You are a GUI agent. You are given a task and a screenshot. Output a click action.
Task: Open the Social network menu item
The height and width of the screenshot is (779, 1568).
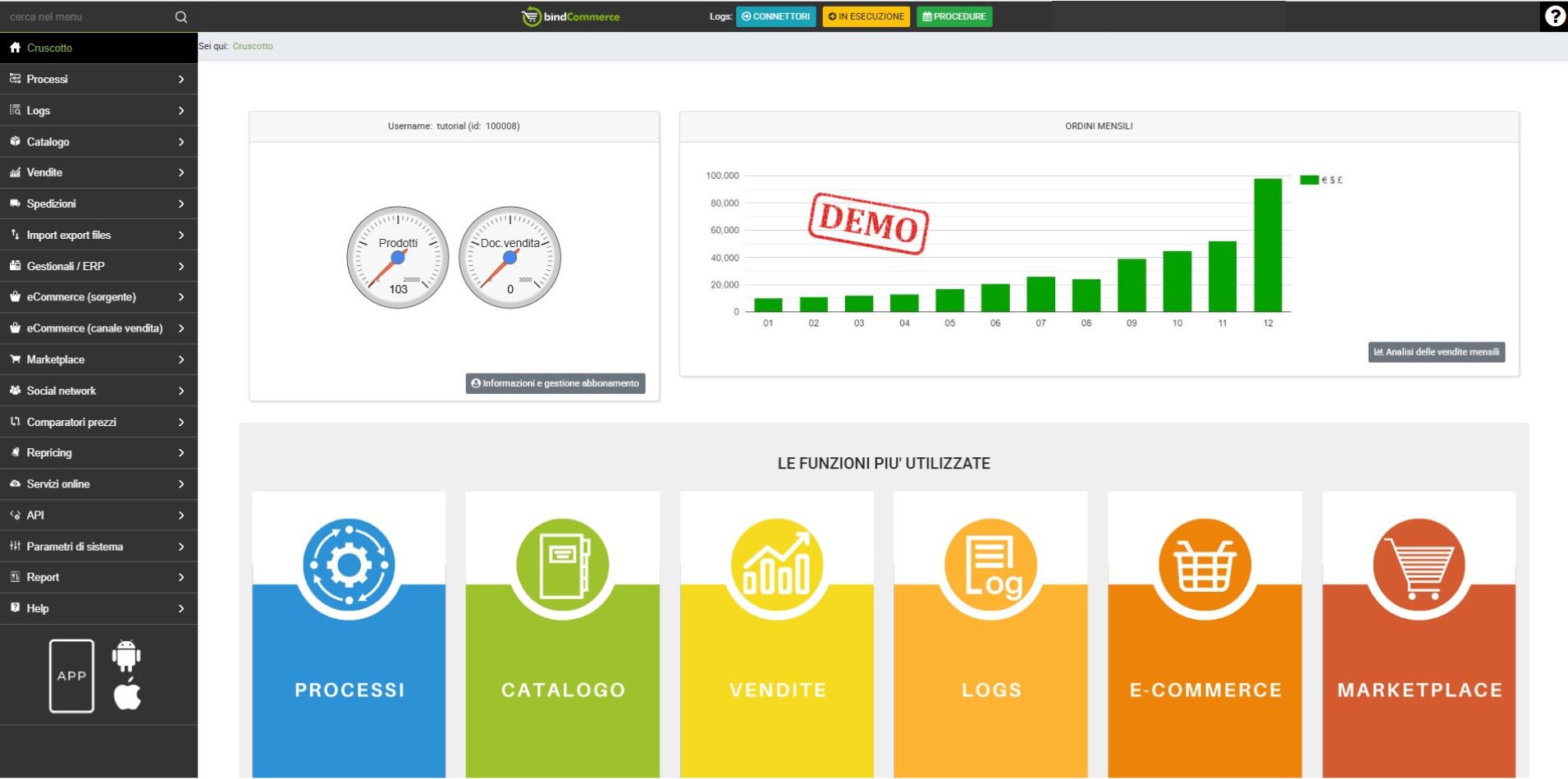coord(98,391)
